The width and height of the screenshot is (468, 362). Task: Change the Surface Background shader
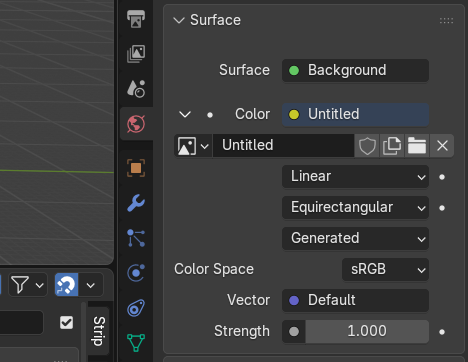point(355,70)
